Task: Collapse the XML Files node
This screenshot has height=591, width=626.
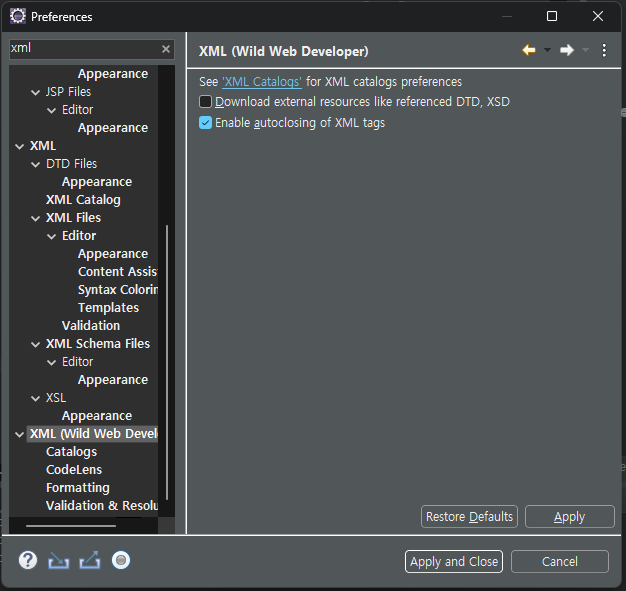Action: tap(36, 218)
